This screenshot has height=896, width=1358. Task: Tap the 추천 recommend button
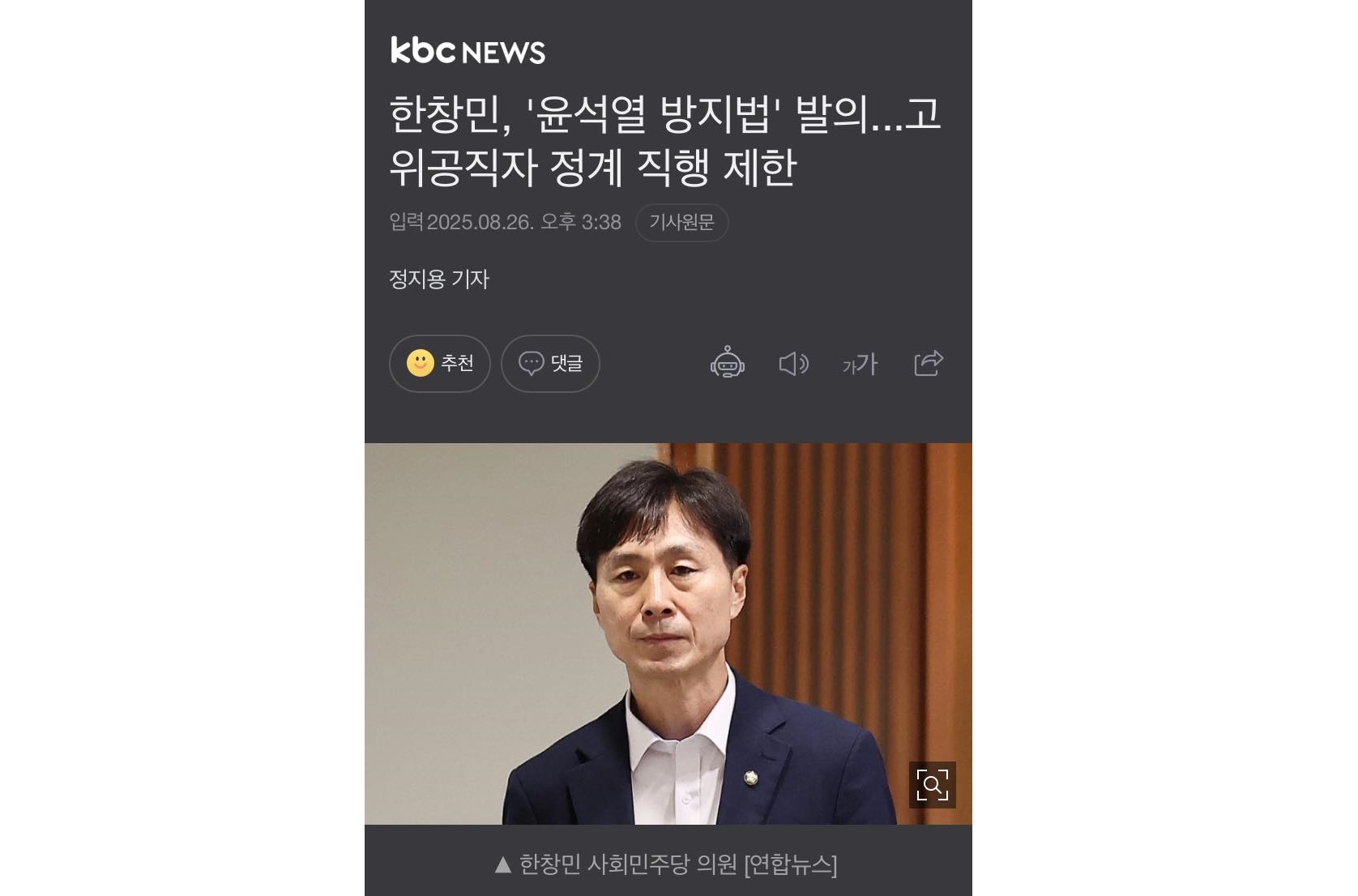point(440,364)
